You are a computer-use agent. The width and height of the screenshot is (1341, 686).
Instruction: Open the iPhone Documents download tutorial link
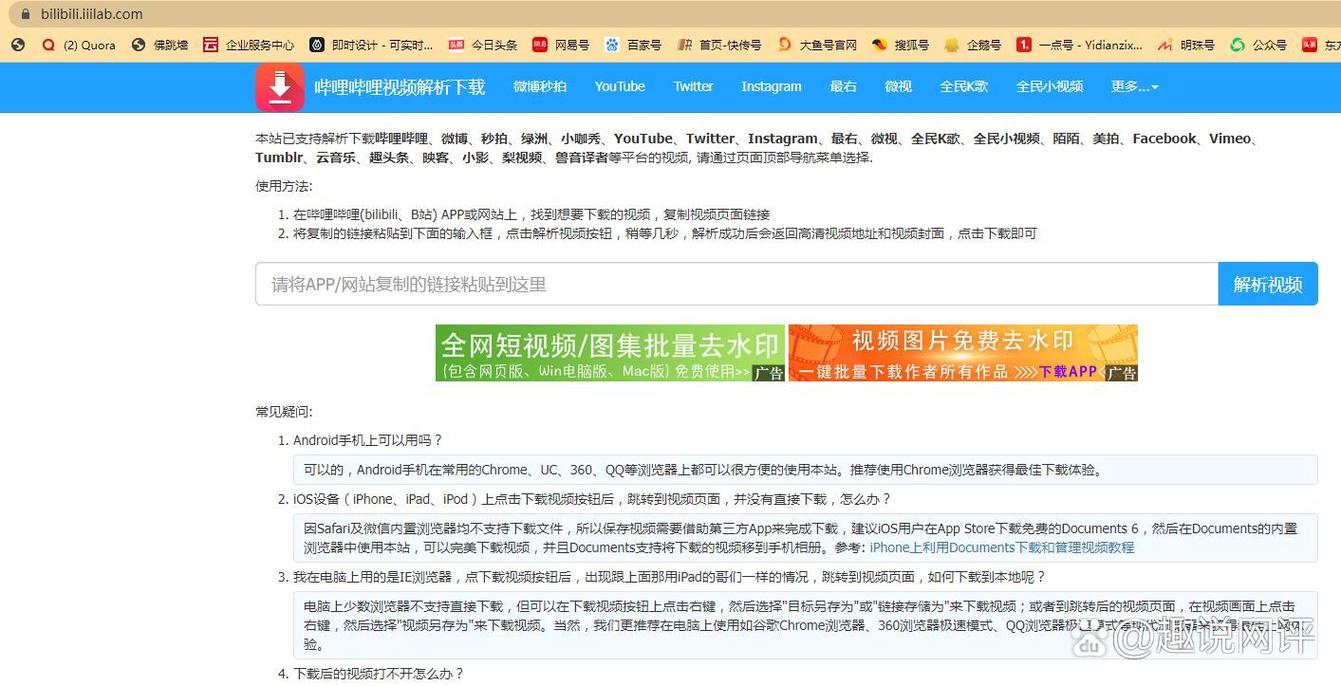coord(1003,547)
